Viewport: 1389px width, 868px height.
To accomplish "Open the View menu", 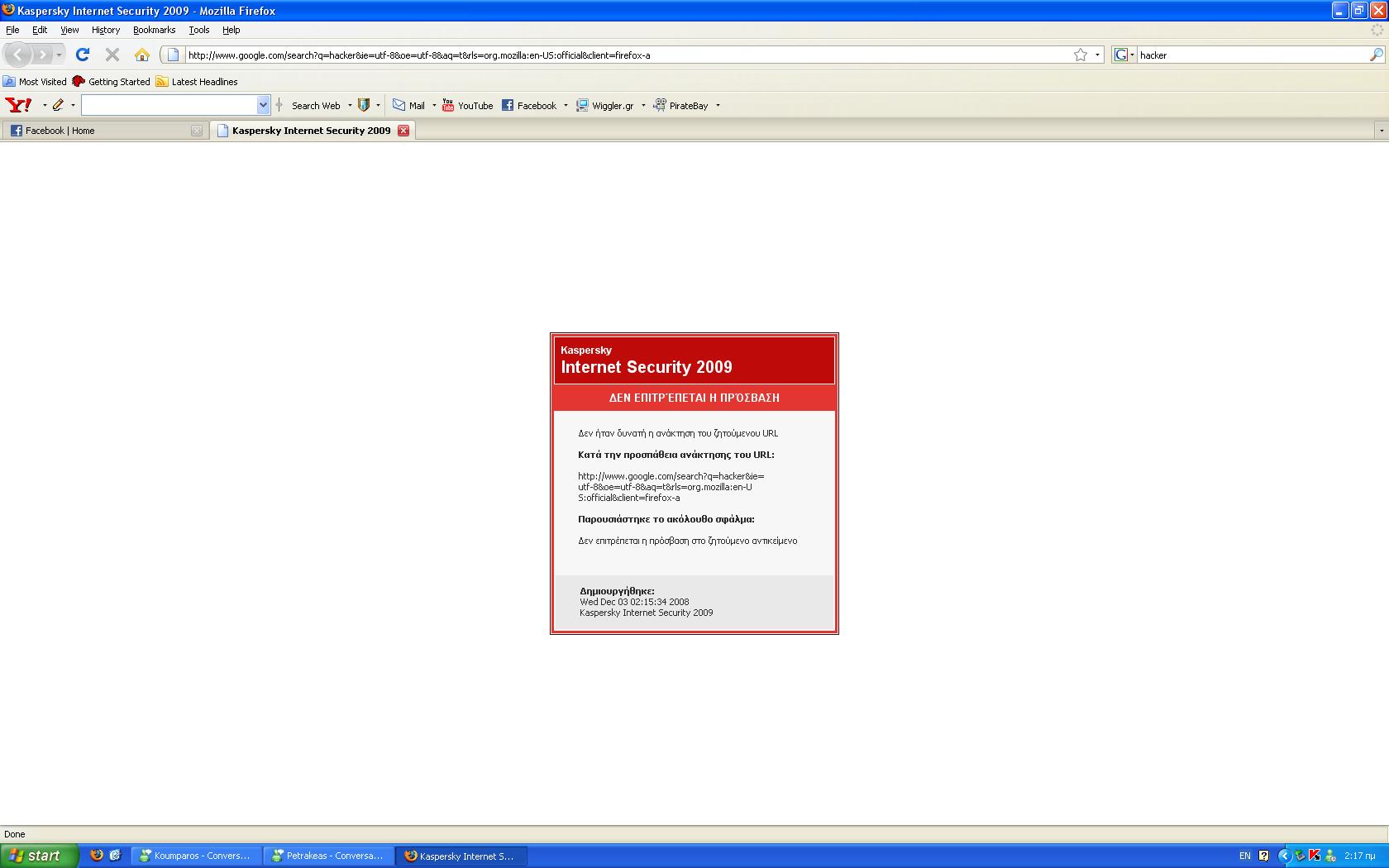I will 69,30.
